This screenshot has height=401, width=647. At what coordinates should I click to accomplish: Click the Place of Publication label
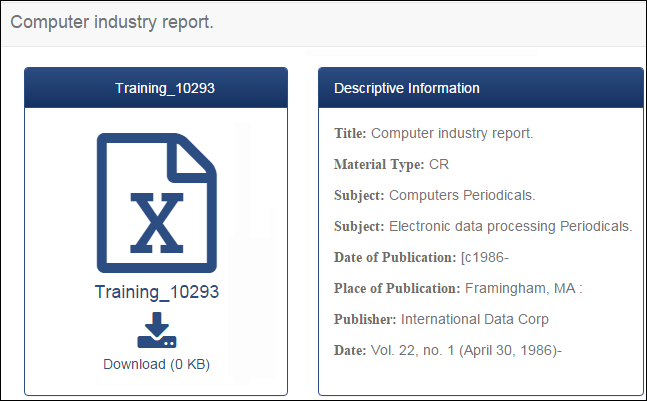397,288
